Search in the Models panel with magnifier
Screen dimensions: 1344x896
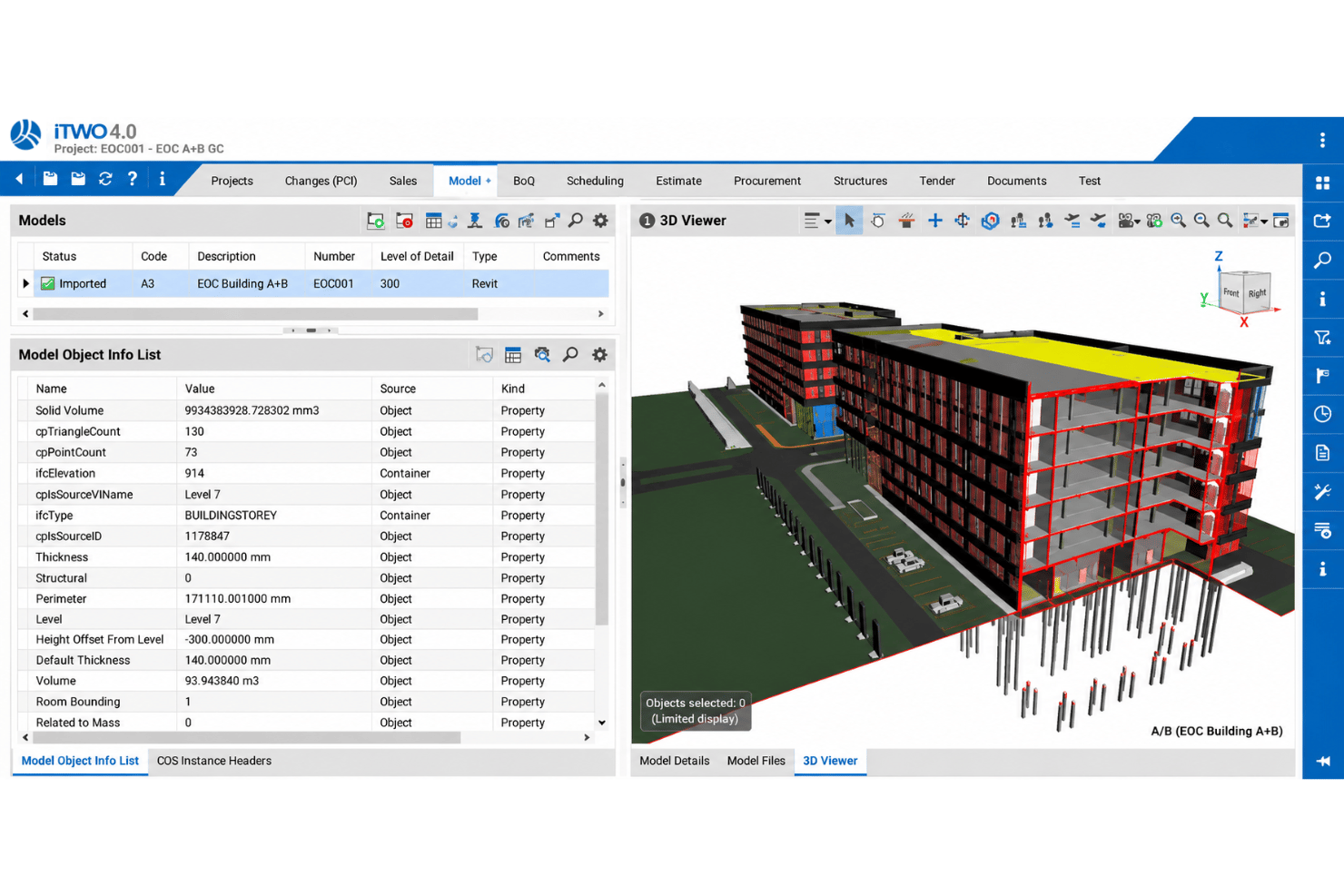[x=575, y=221]
